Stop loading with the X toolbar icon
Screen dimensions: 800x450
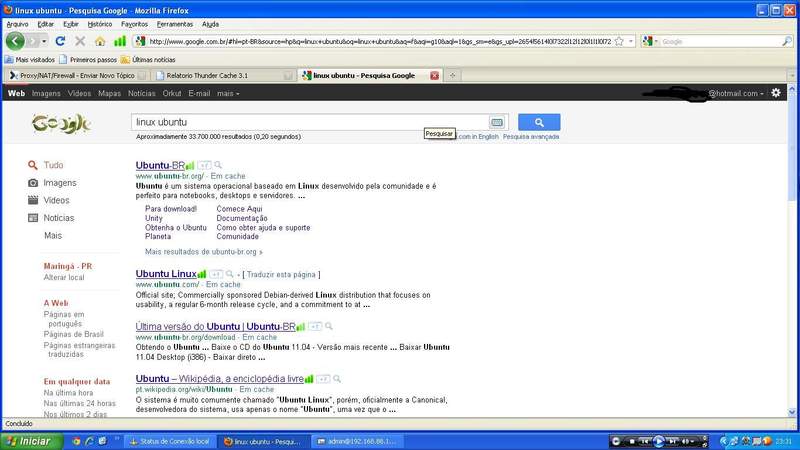80,41
